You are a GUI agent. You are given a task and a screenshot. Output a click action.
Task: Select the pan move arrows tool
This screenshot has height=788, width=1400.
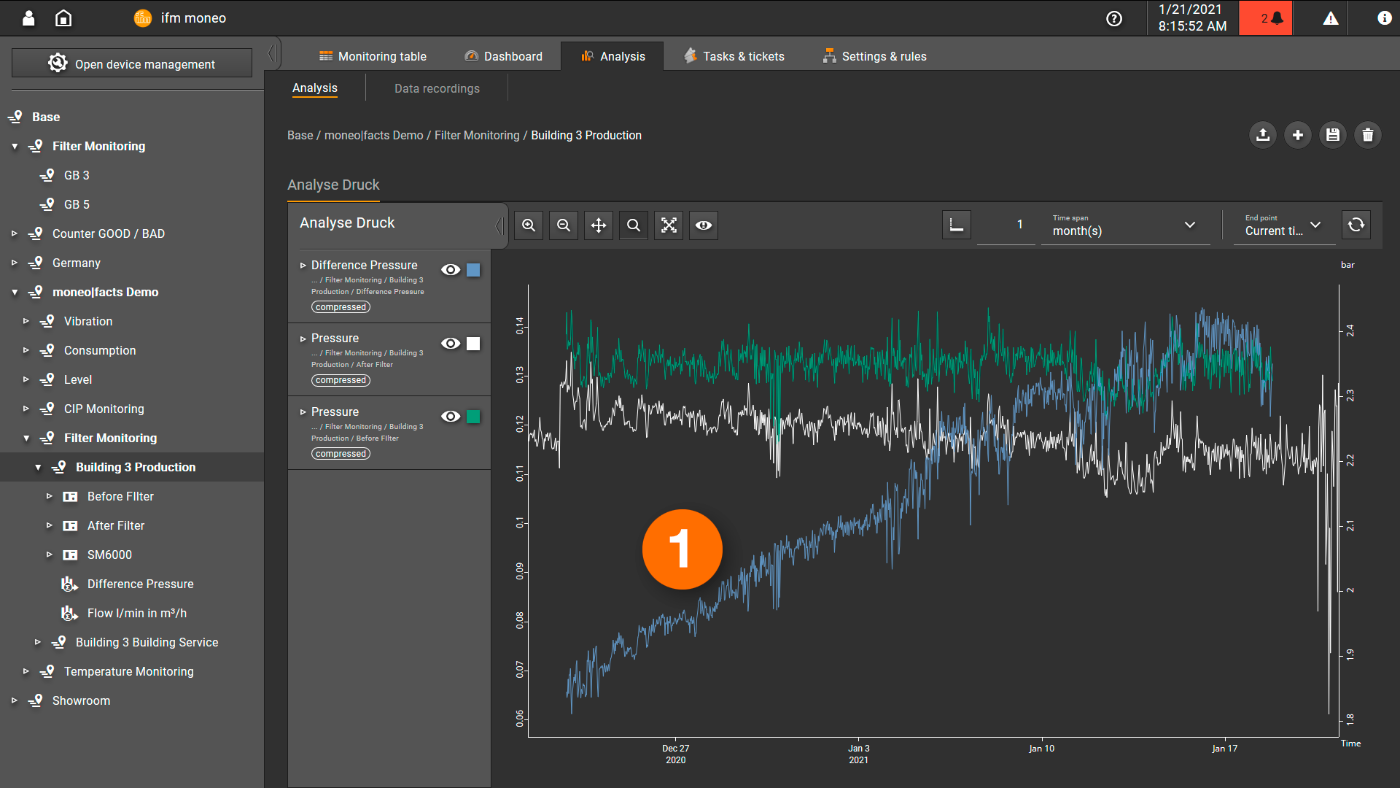[599, 226]
